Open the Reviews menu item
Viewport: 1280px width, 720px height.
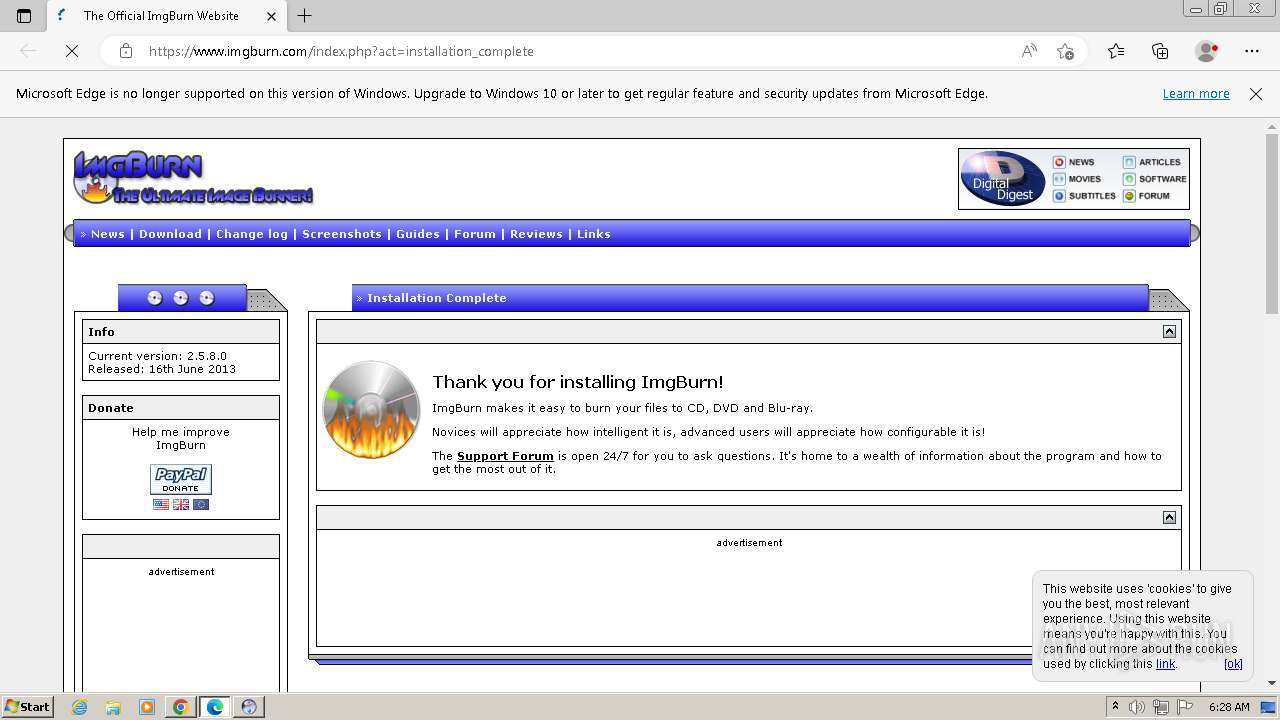536,234
